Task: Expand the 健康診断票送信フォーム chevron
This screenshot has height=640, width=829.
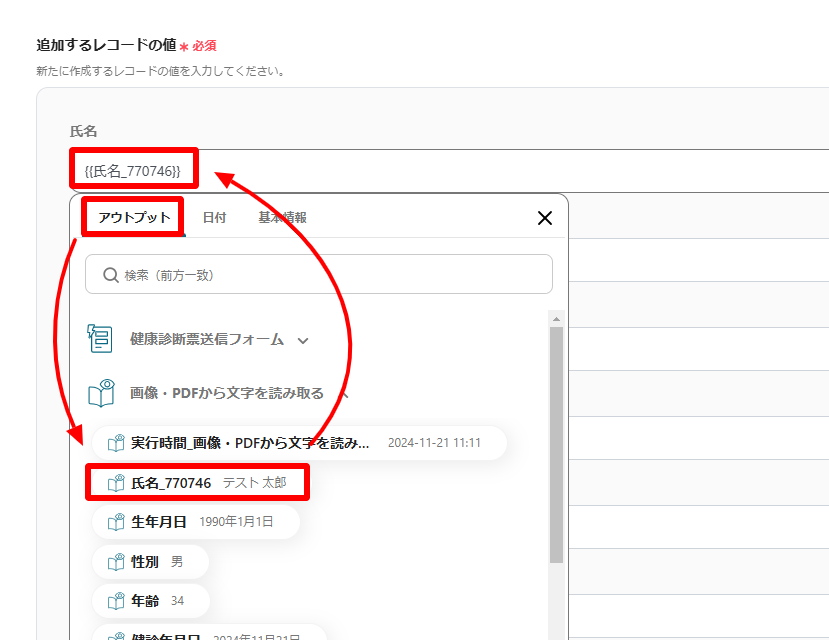Action: coord(303,340)
